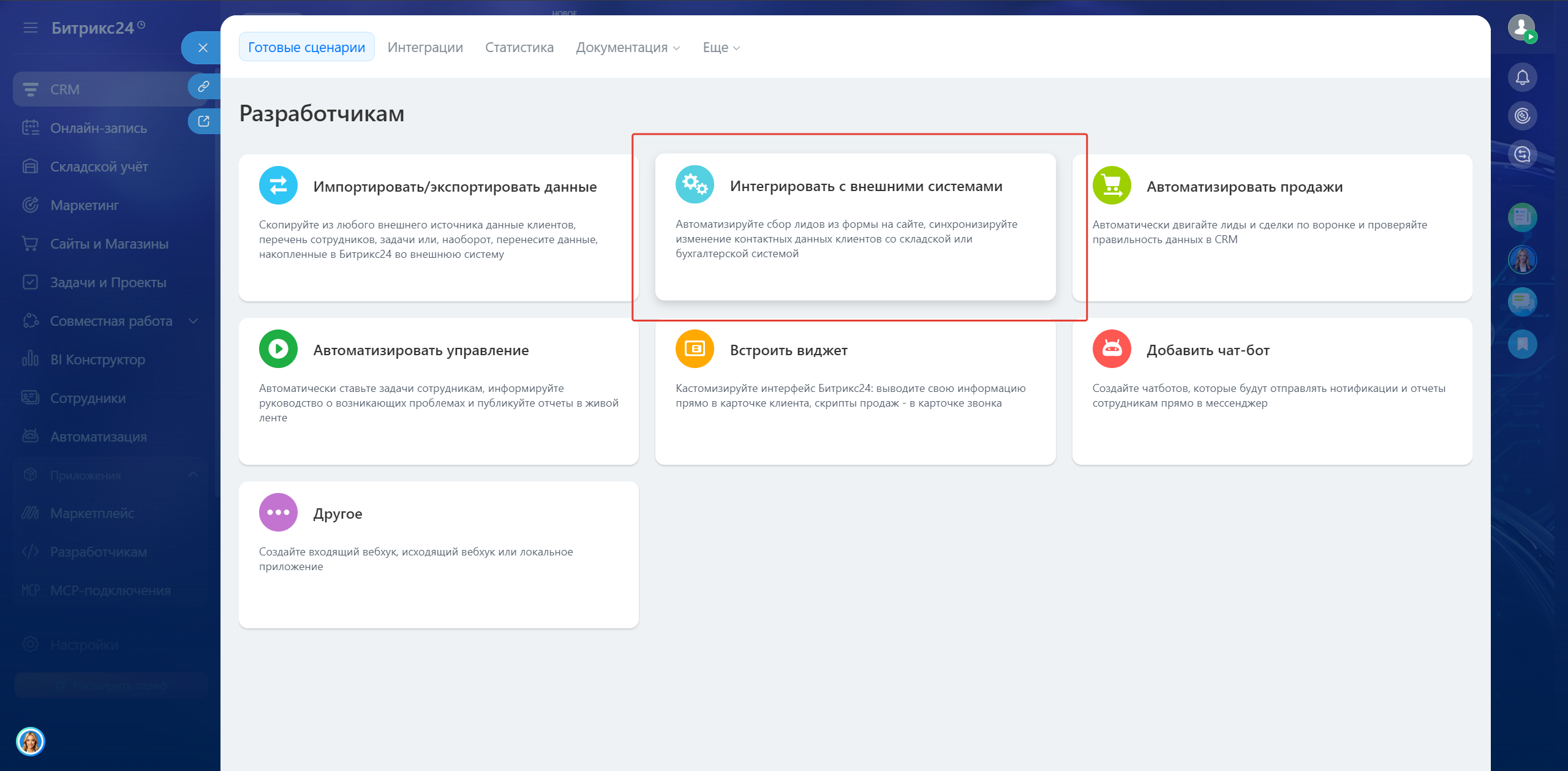Expand the Еще dropdown
This screenshot has height=771, width=1568.
[x=721, y=47]
